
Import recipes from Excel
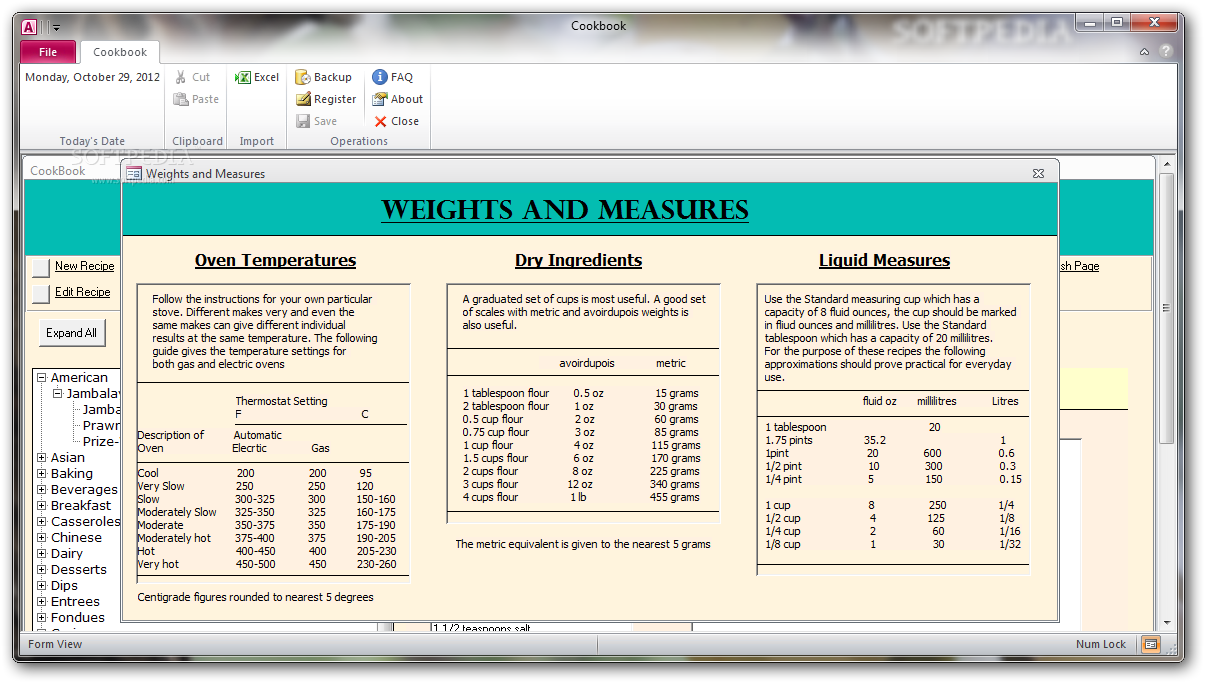tap(257, 77)
